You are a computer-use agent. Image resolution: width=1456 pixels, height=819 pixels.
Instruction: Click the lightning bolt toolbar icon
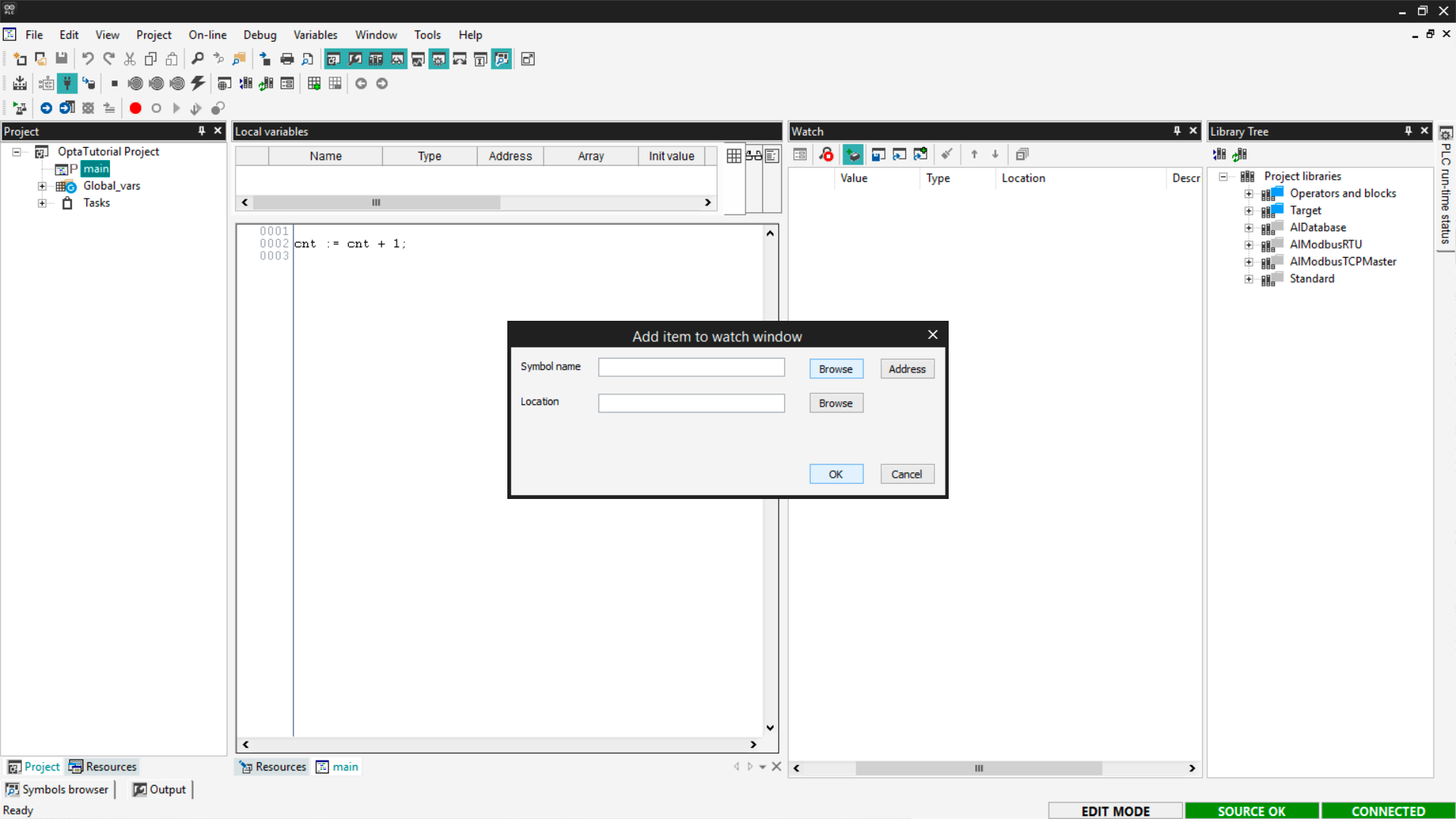click(x=198, y=83)
